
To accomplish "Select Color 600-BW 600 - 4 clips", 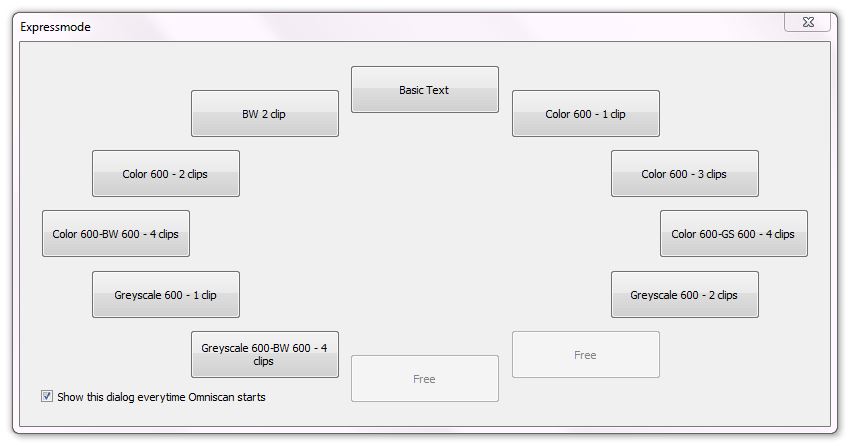I will (115, 234).
